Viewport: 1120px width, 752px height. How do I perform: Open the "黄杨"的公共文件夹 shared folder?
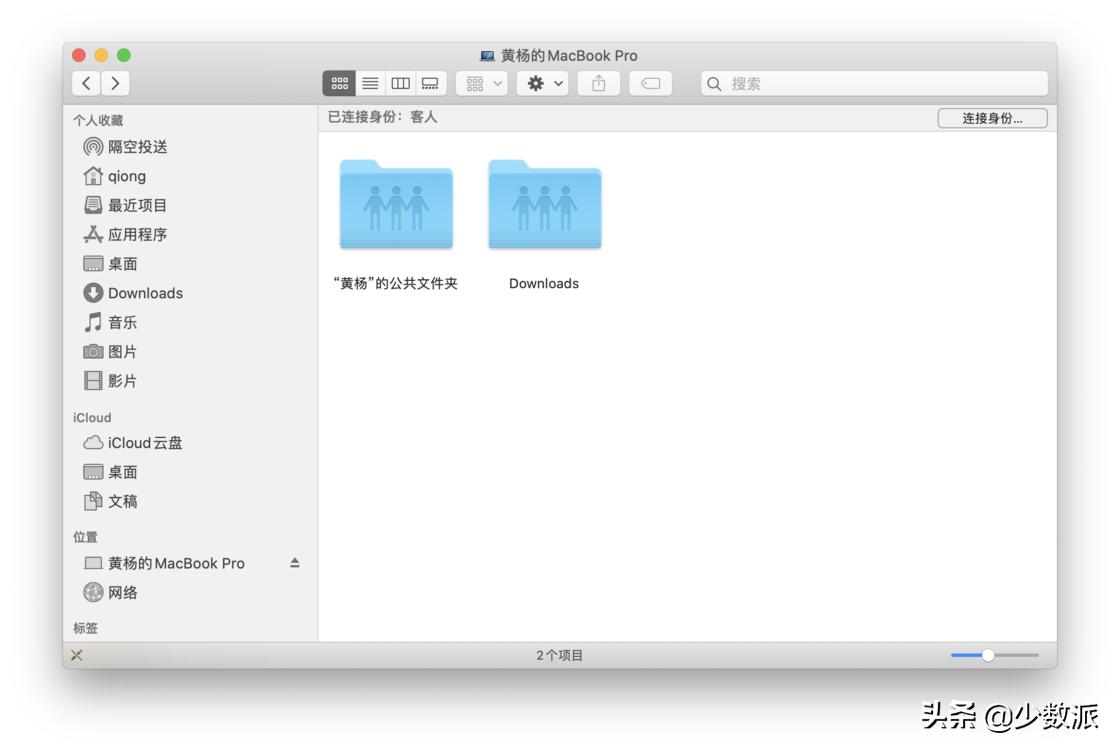click(x=396, y=205)
